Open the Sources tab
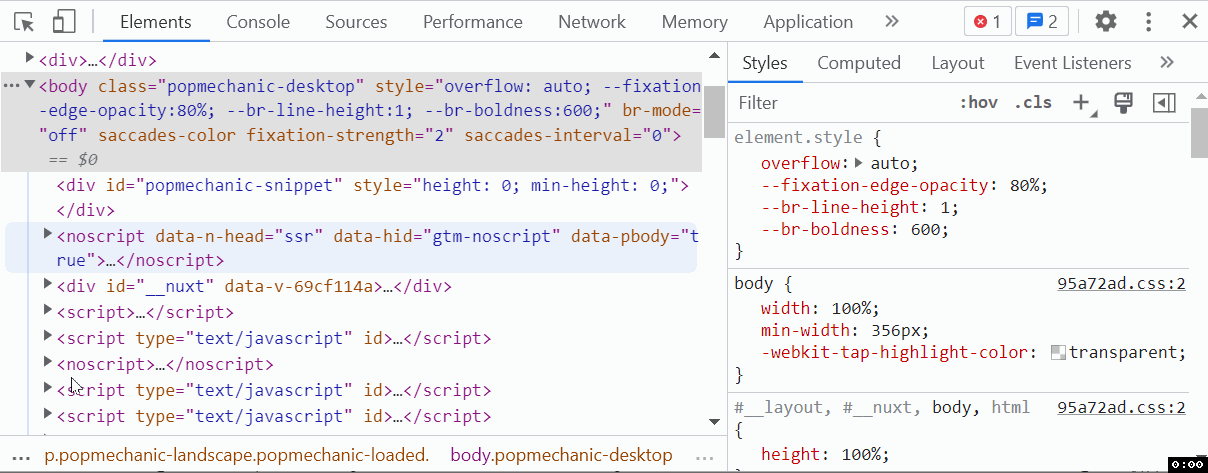The image size is (1208, 473). pos(356,21)
